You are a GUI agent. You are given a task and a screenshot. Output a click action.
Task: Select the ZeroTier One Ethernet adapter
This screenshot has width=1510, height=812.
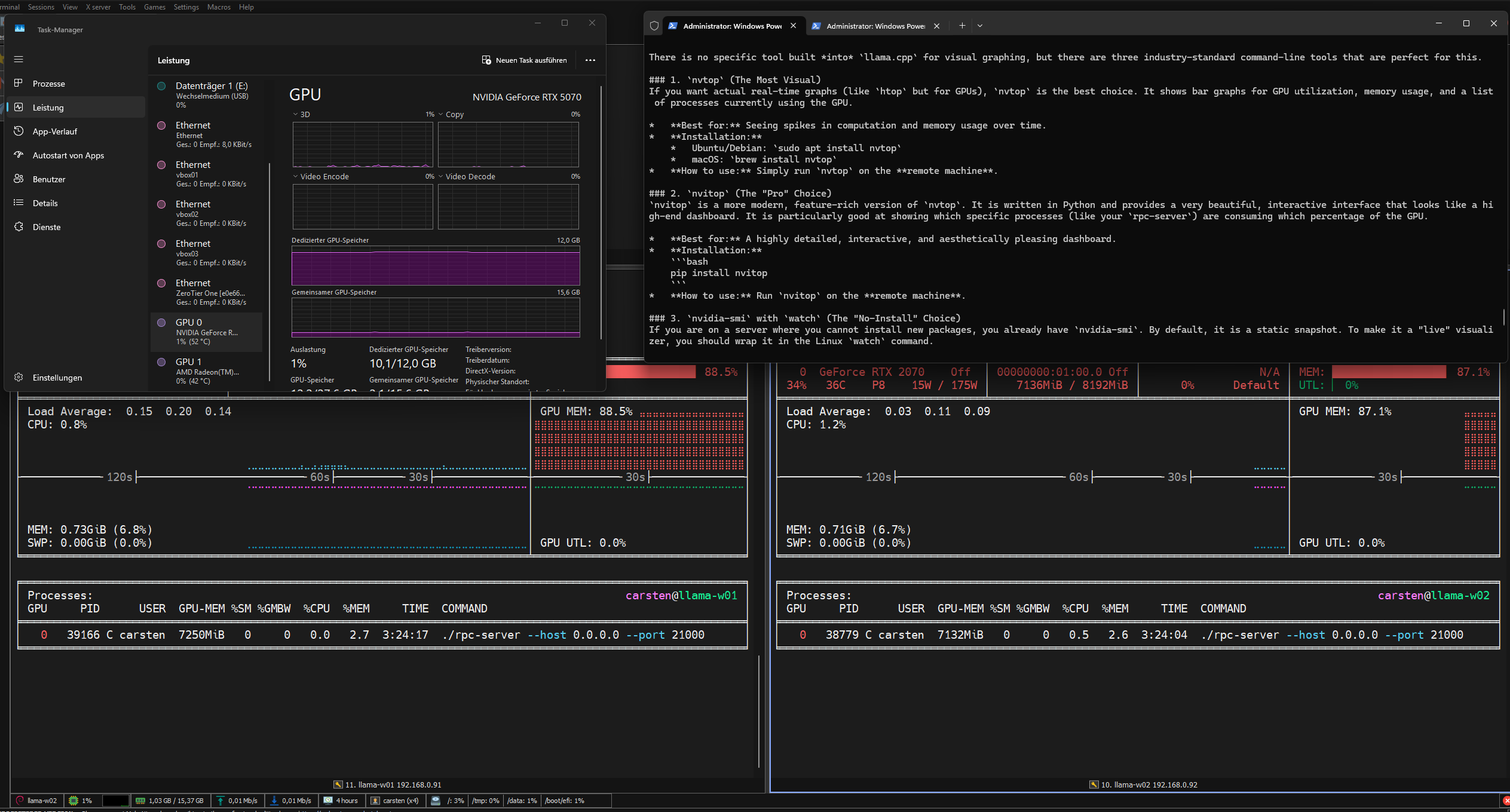[x=207, y=292]
